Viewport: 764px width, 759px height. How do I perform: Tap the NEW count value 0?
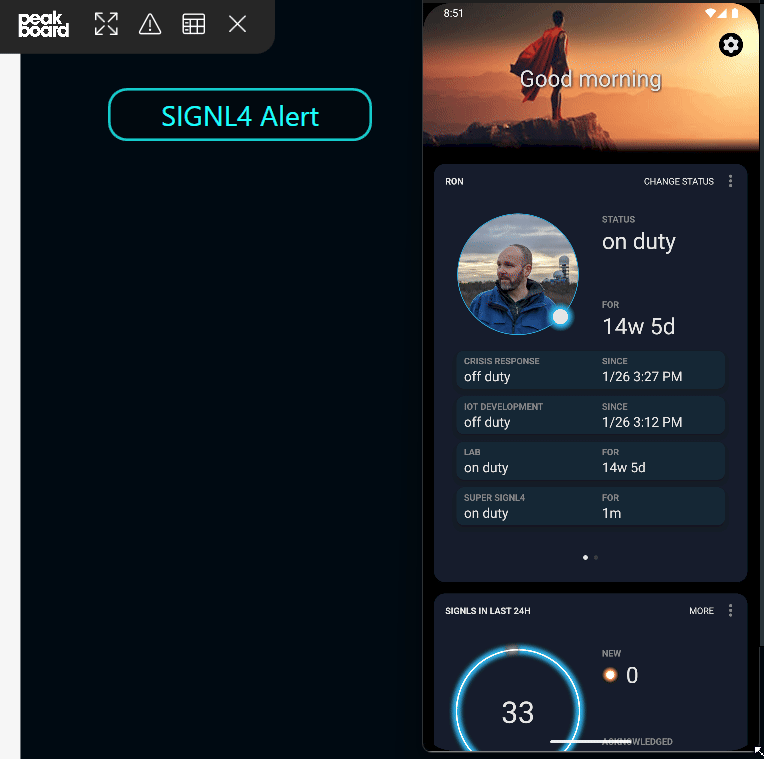[631, 675]
